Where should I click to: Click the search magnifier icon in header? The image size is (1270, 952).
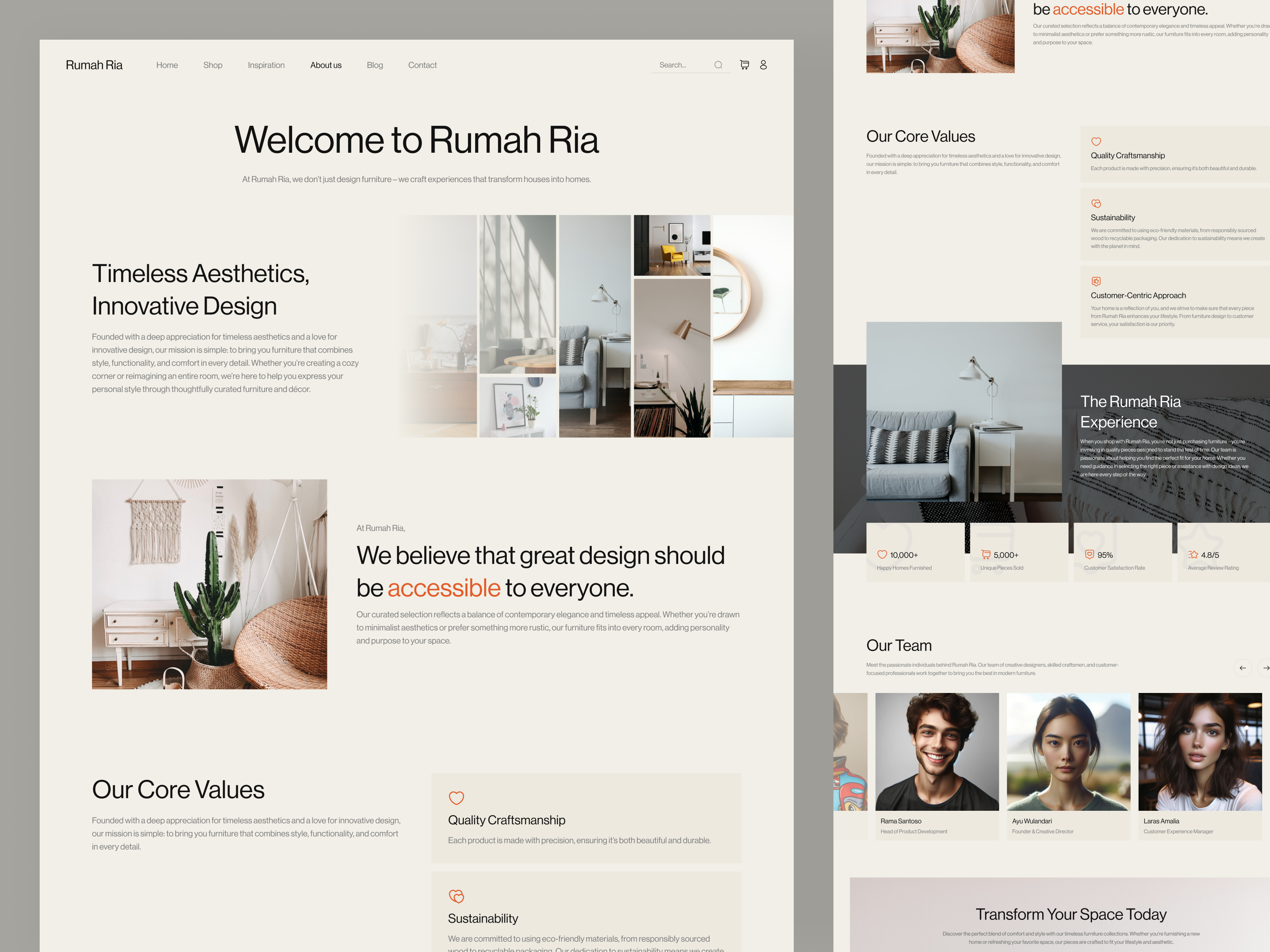click(x=718, y=65)
